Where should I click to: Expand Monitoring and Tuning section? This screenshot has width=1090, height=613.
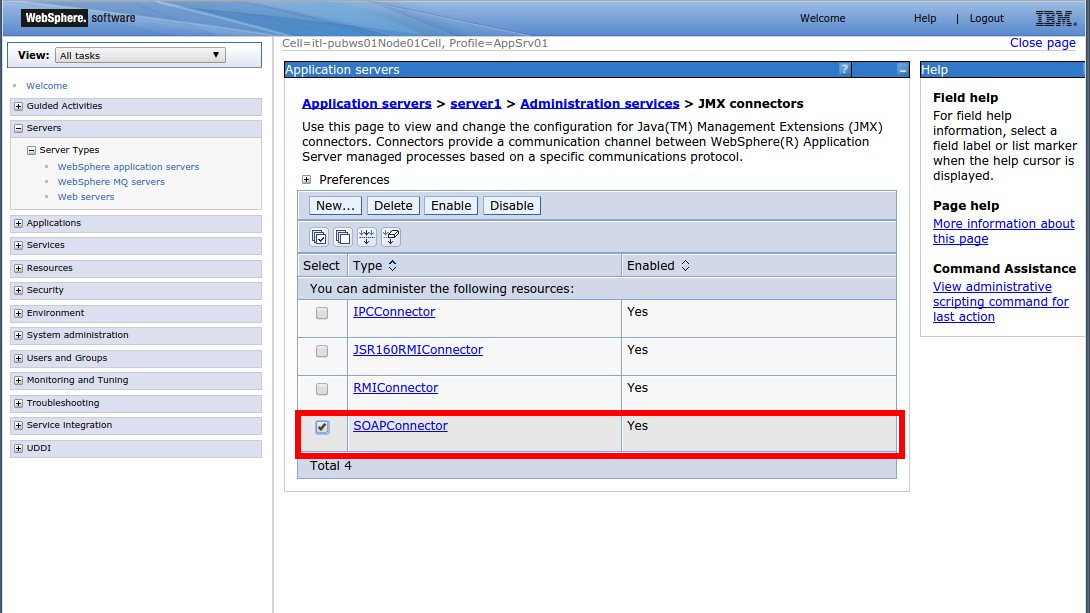tap(19, 381)
